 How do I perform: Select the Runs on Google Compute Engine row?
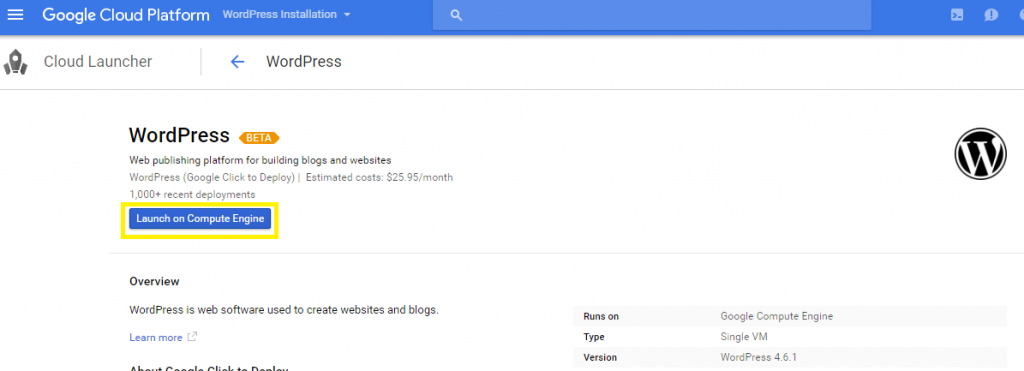coord(790,316)
